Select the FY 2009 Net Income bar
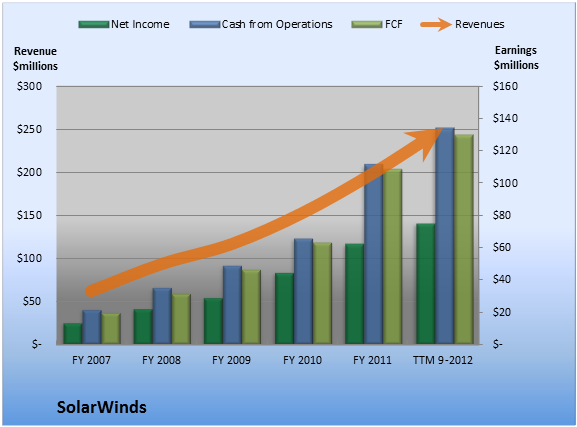Viewport: 577px width, 427px height. pyautogui.click(x=213, y=321)
